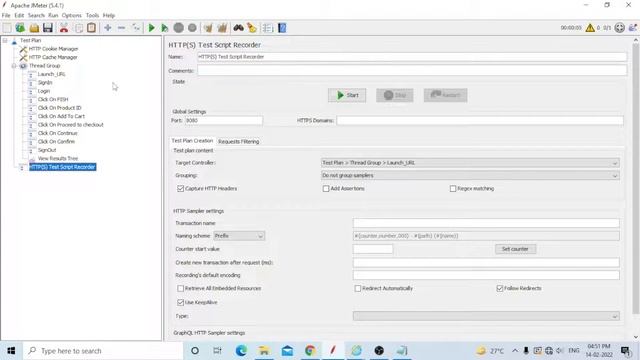Toggle the Use KeepAlive checkbox

click(180, 302)
